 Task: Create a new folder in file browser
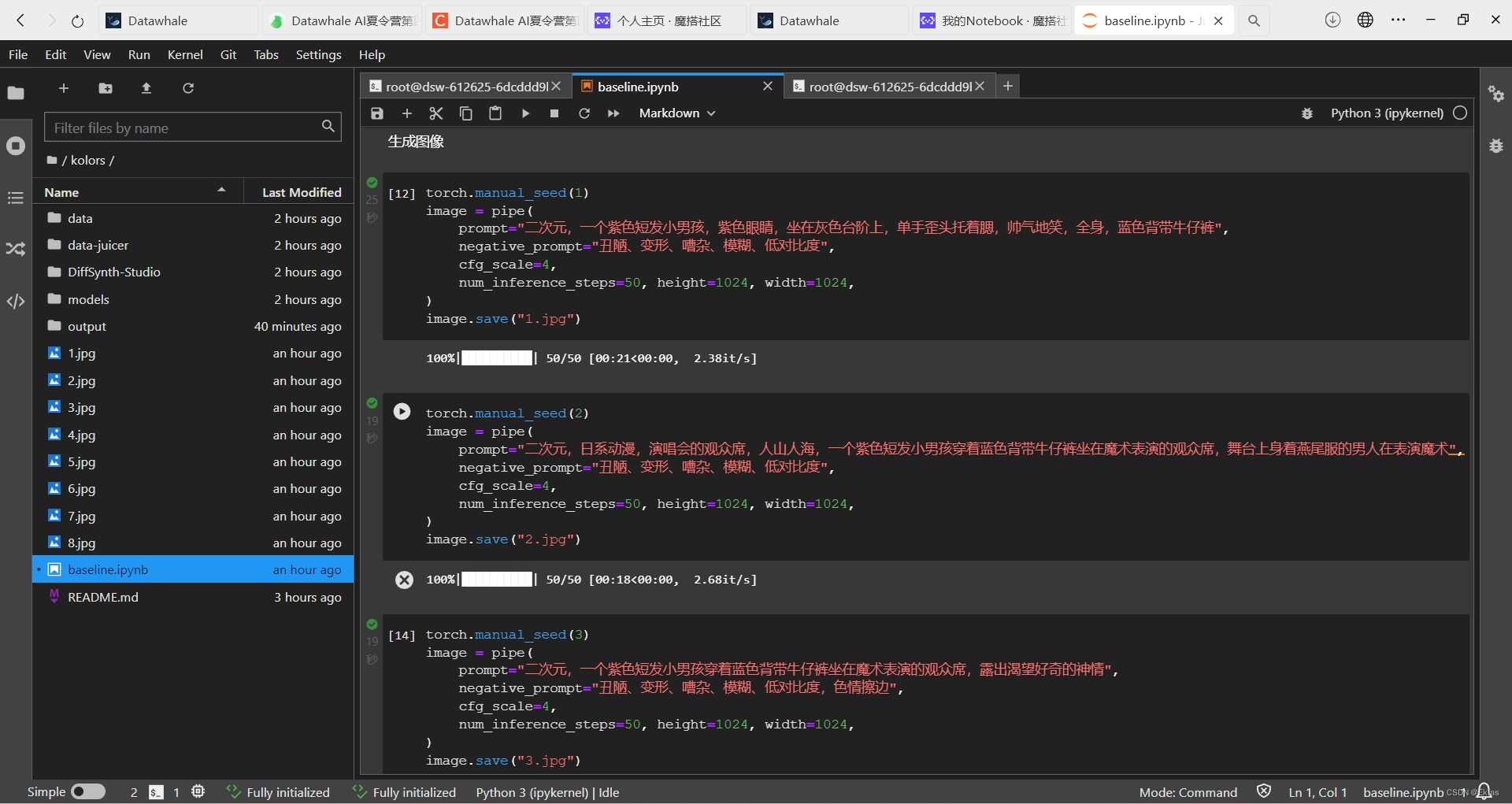tap(106, 88)
